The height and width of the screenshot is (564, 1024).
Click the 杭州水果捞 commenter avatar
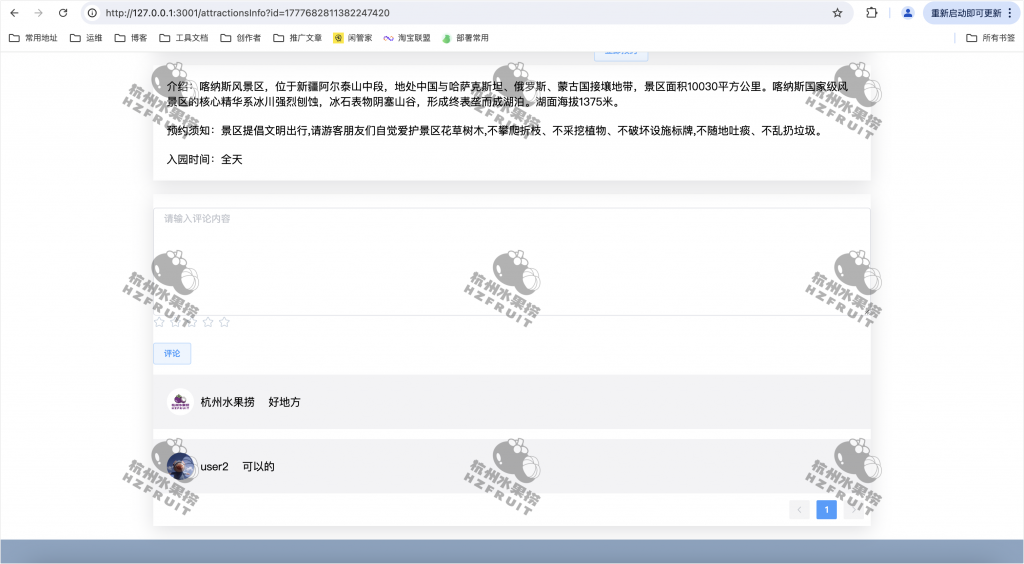180,402
